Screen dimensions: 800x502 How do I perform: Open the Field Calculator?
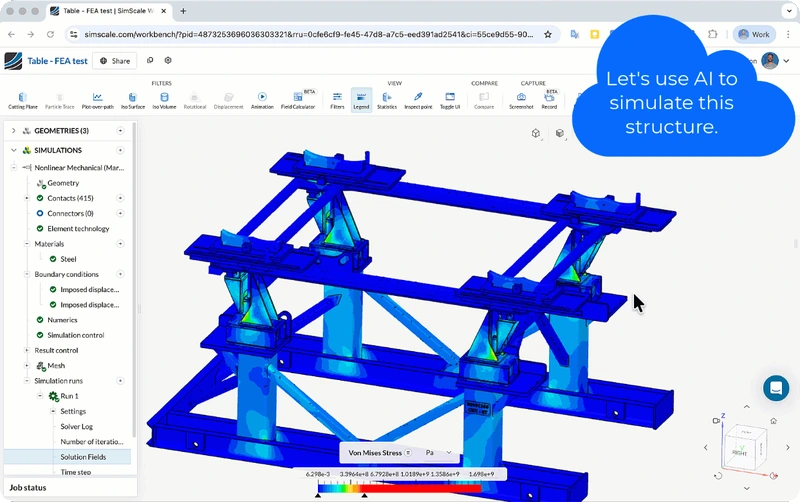298,100
